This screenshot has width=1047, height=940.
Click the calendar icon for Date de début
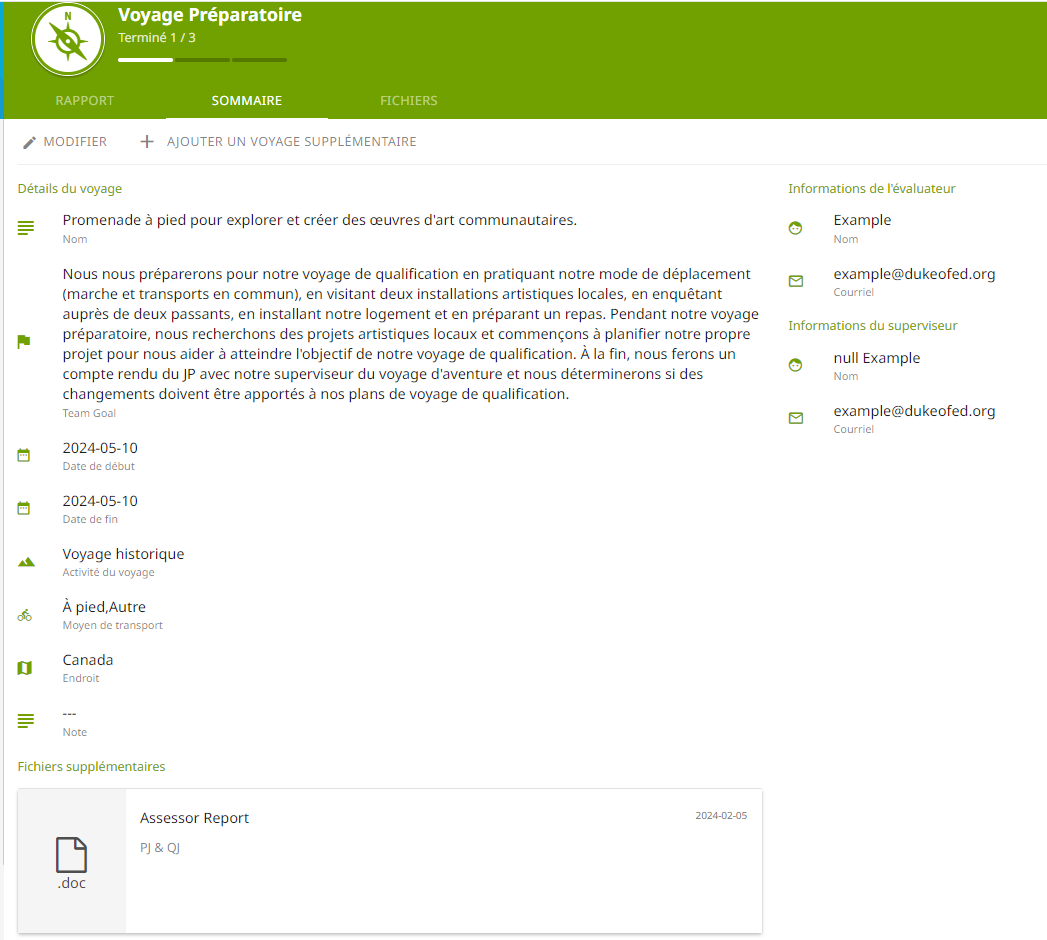click(25, 455)
